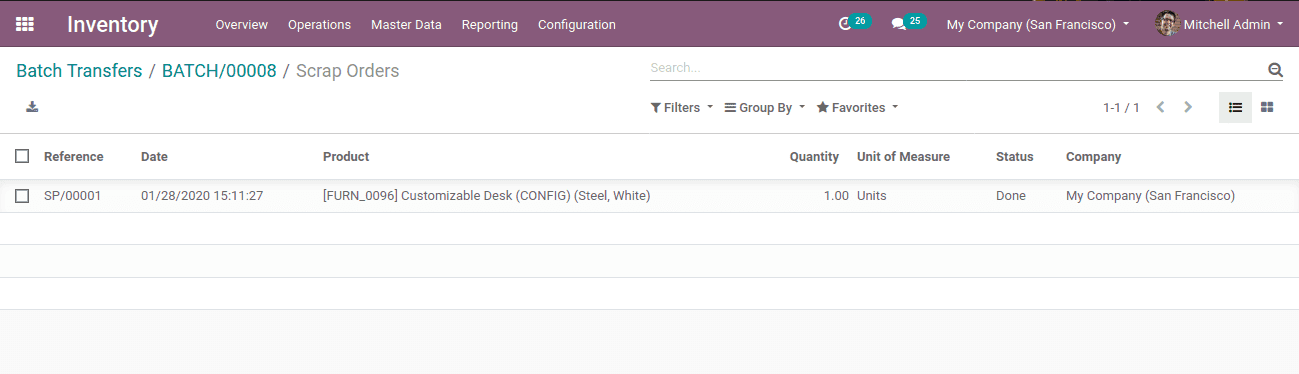This screenshot has height=374, width=1299.
Task: Open the Configuration menu
Action: pos(577,24)
